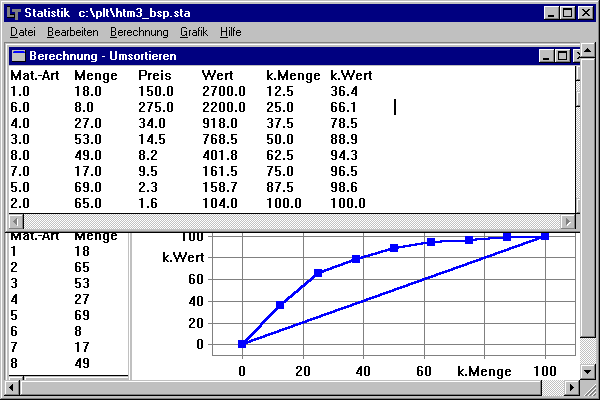Maximize the main Statistik window
The height and width of the screenshot is (400, 600).
click(x=565, y=12)
